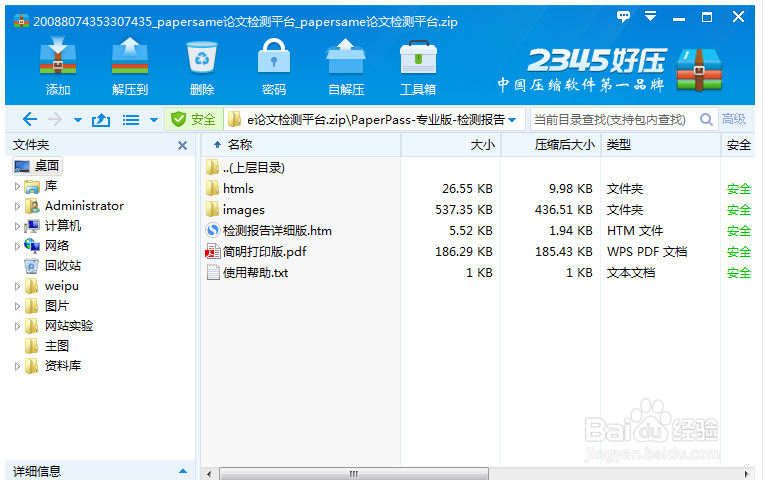Click the WPS PDF 文档 type cell
Screen dimensions: 763x480
point(647,252)
